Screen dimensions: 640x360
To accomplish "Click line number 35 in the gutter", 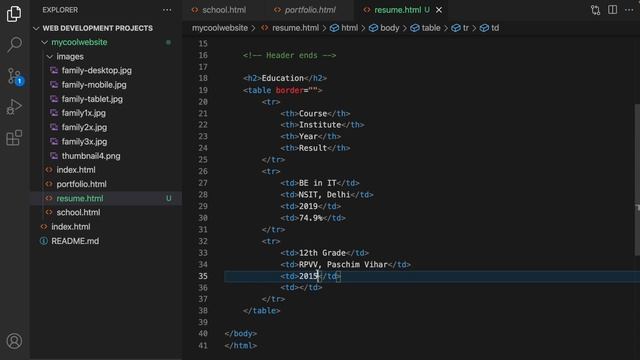I will click(203, 276).
